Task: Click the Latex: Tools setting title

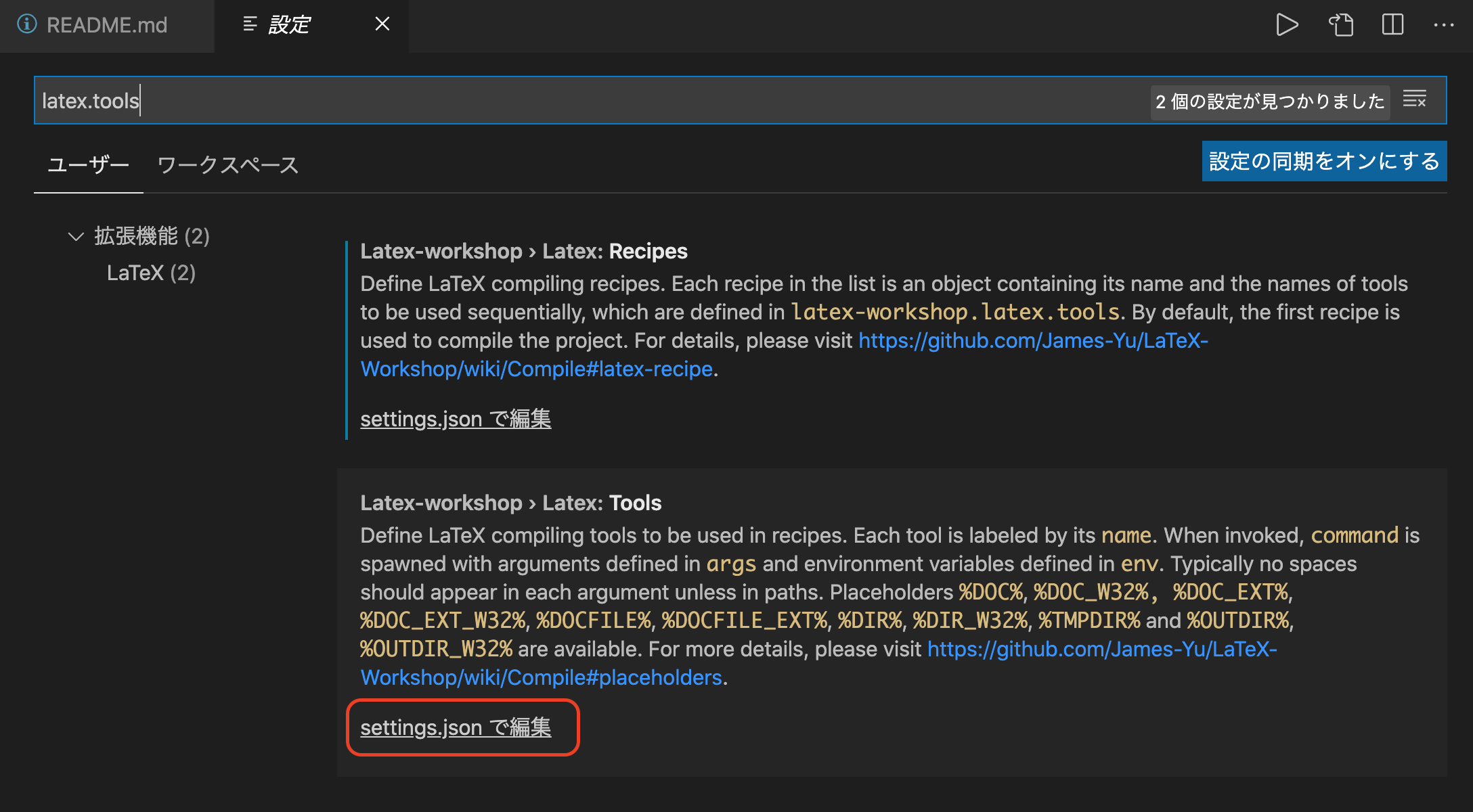Action: (511, 503)
